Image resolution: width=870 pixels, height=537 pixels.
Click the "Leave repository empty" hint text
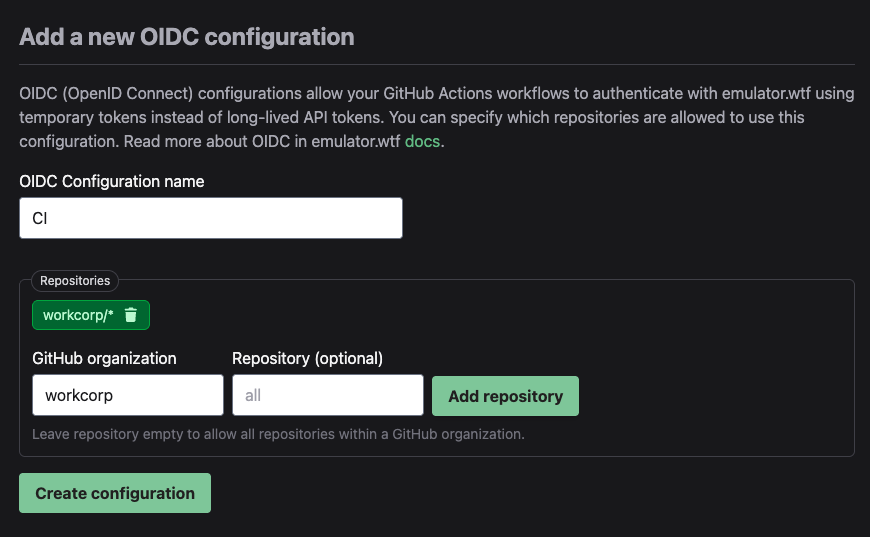pyautogui.click(x=278, y=434)
